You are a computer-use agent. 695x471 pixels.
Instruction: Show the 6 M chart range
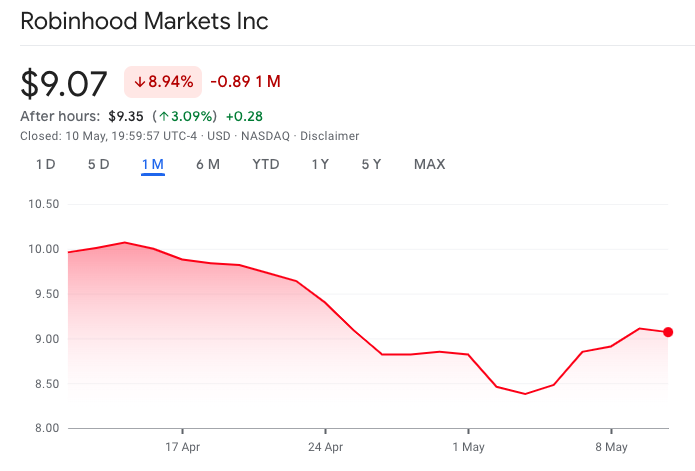[x=208, y=164]
